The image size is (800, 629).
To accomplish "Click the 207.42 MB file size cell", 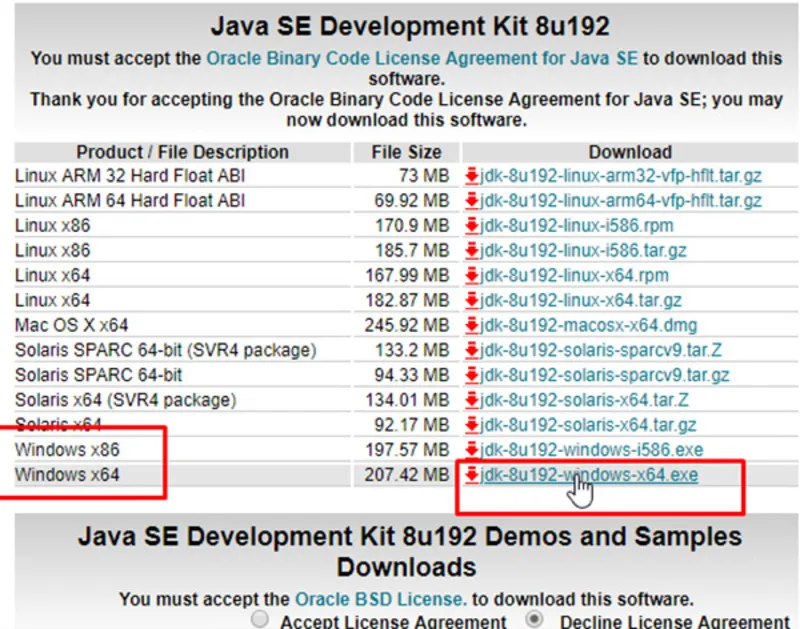I will tap(407, 475).
